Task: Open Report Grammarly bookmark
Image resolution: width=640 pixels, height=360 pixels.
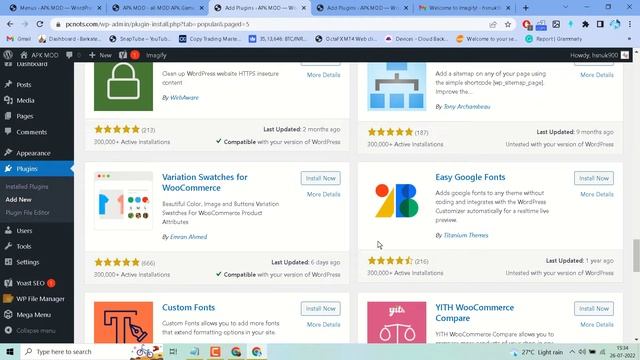Action: tap(553, 39)
